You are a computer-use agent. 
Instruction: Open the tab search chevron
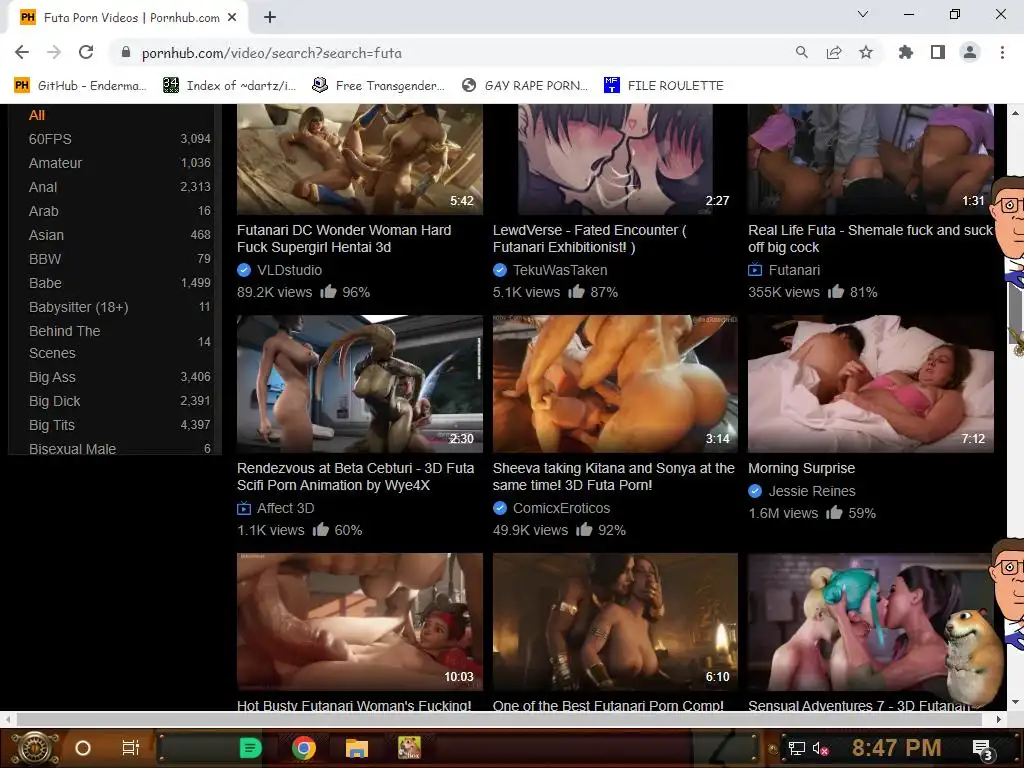(863, 14)
